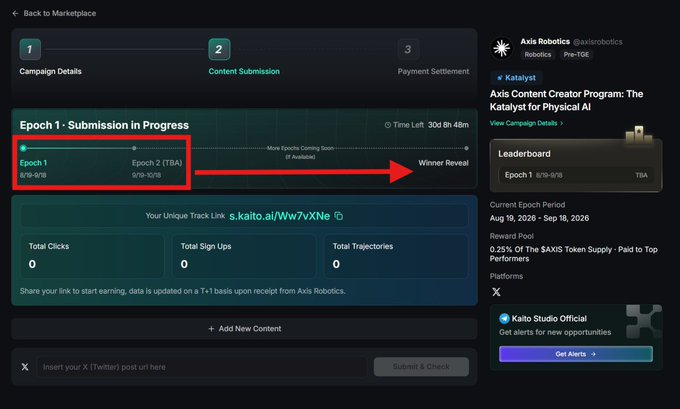Viewport: 680px width, 409px height.
Task: Open step 1 Campaign Details
Action: click(x=30, y=49)
